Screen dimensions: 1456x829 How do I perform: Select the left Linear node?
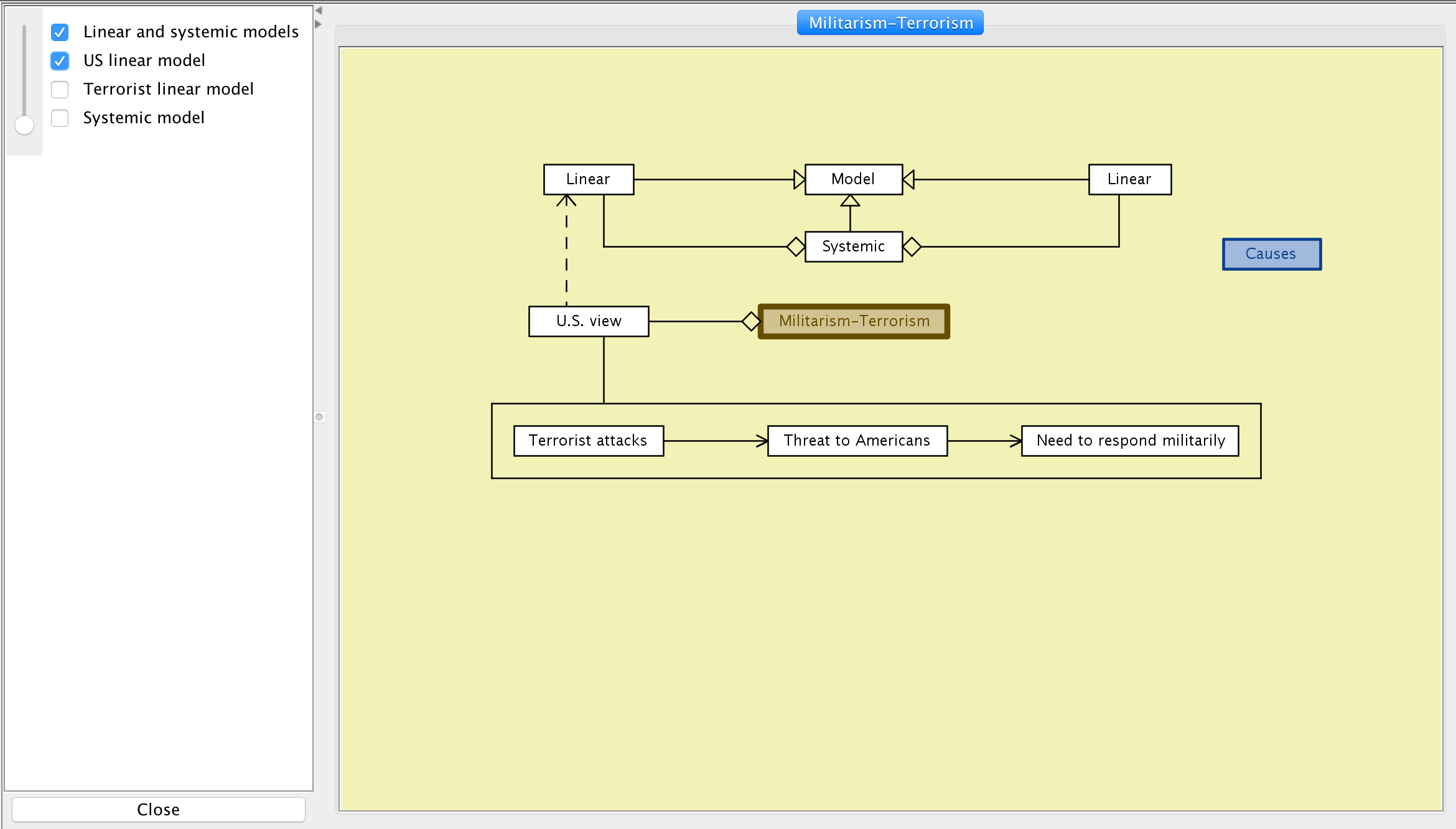click(x=588, y=179)
